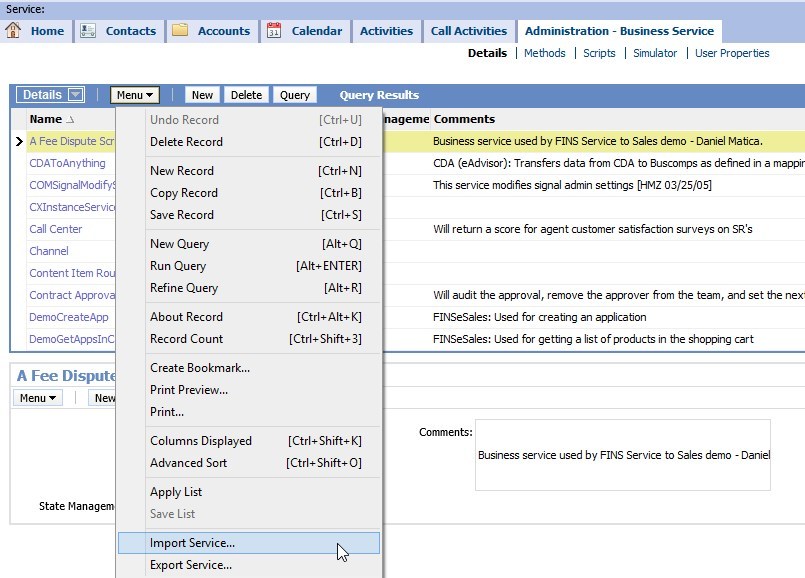Choose Refine Query menu item
Image resolution: width=805 pixels, height=578 pixels.
[x=249, y=288]
